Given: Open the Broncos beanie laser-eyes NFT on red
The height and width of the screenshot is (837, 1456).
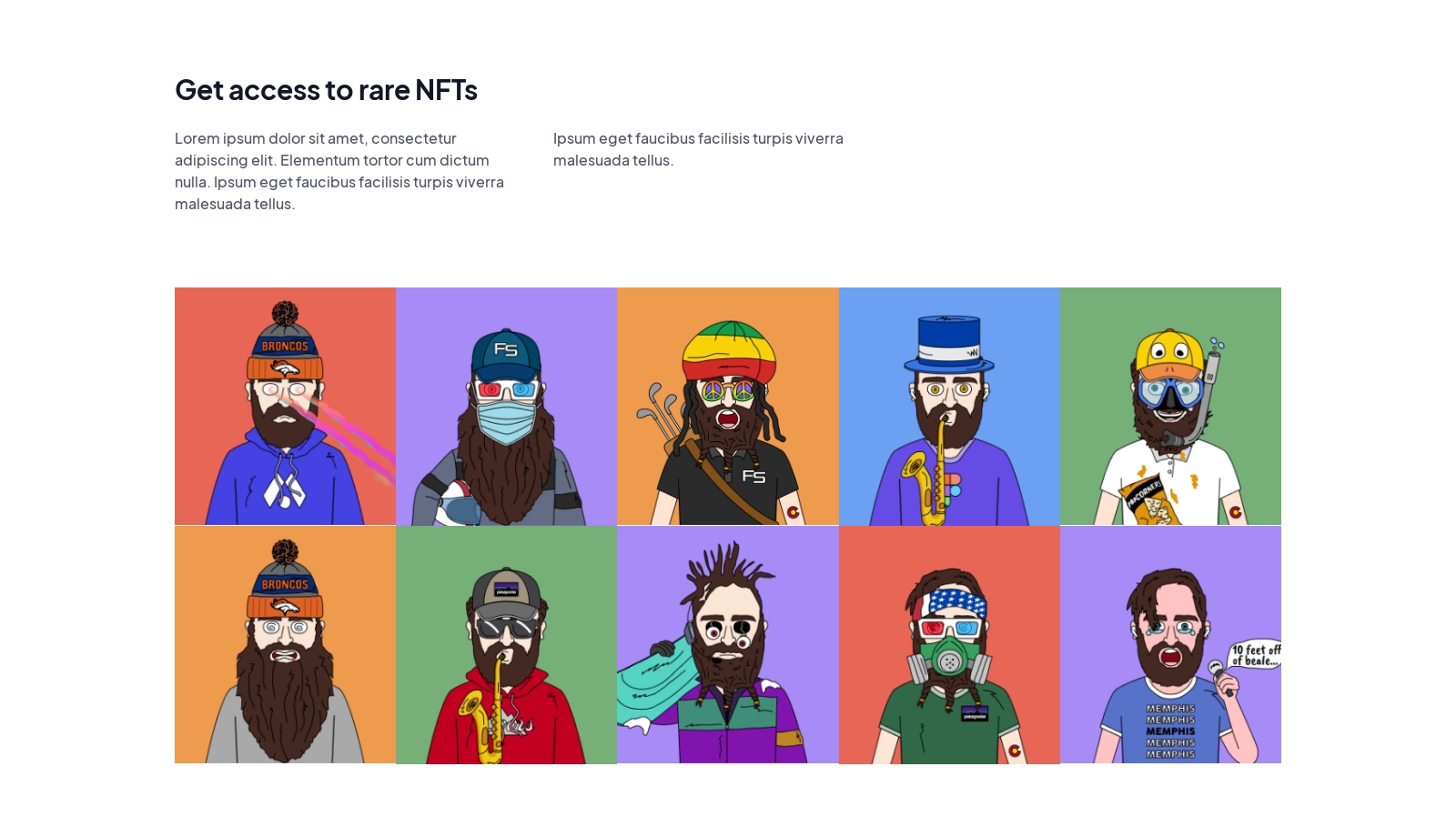Looking at the screenshot, I should tap(285, 406).
